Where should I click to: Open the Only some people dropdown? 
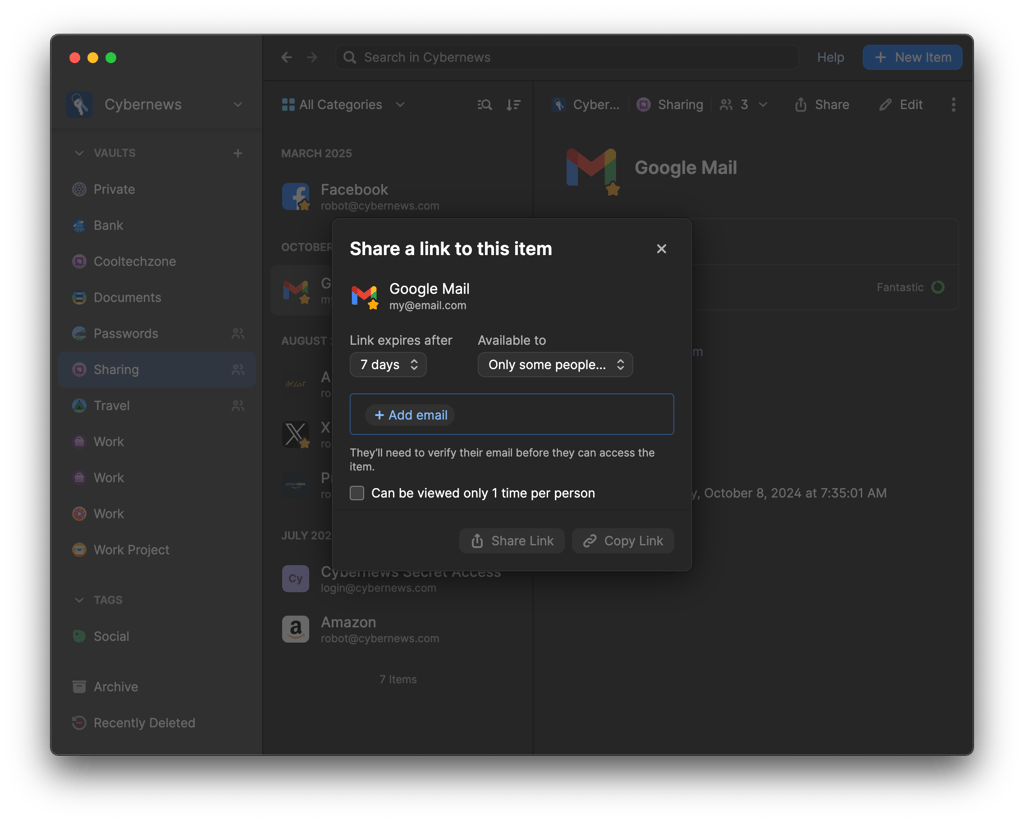[x=555, y=364]
